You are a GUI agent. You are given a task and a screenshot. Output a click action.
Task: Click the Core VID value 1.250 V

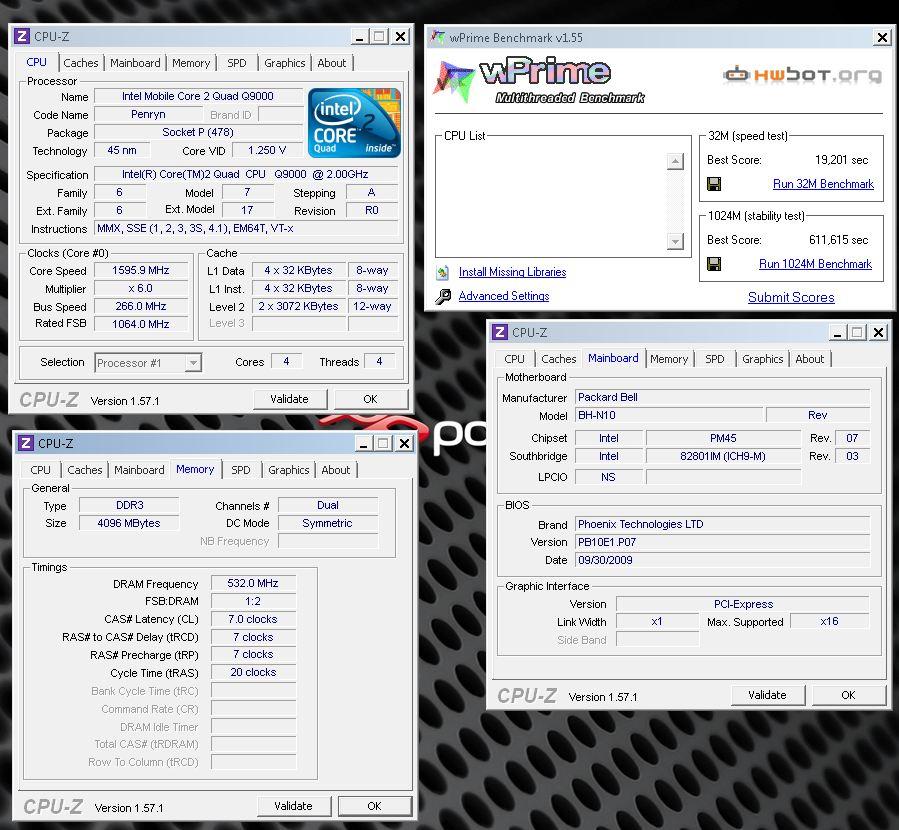pos(267,150)
